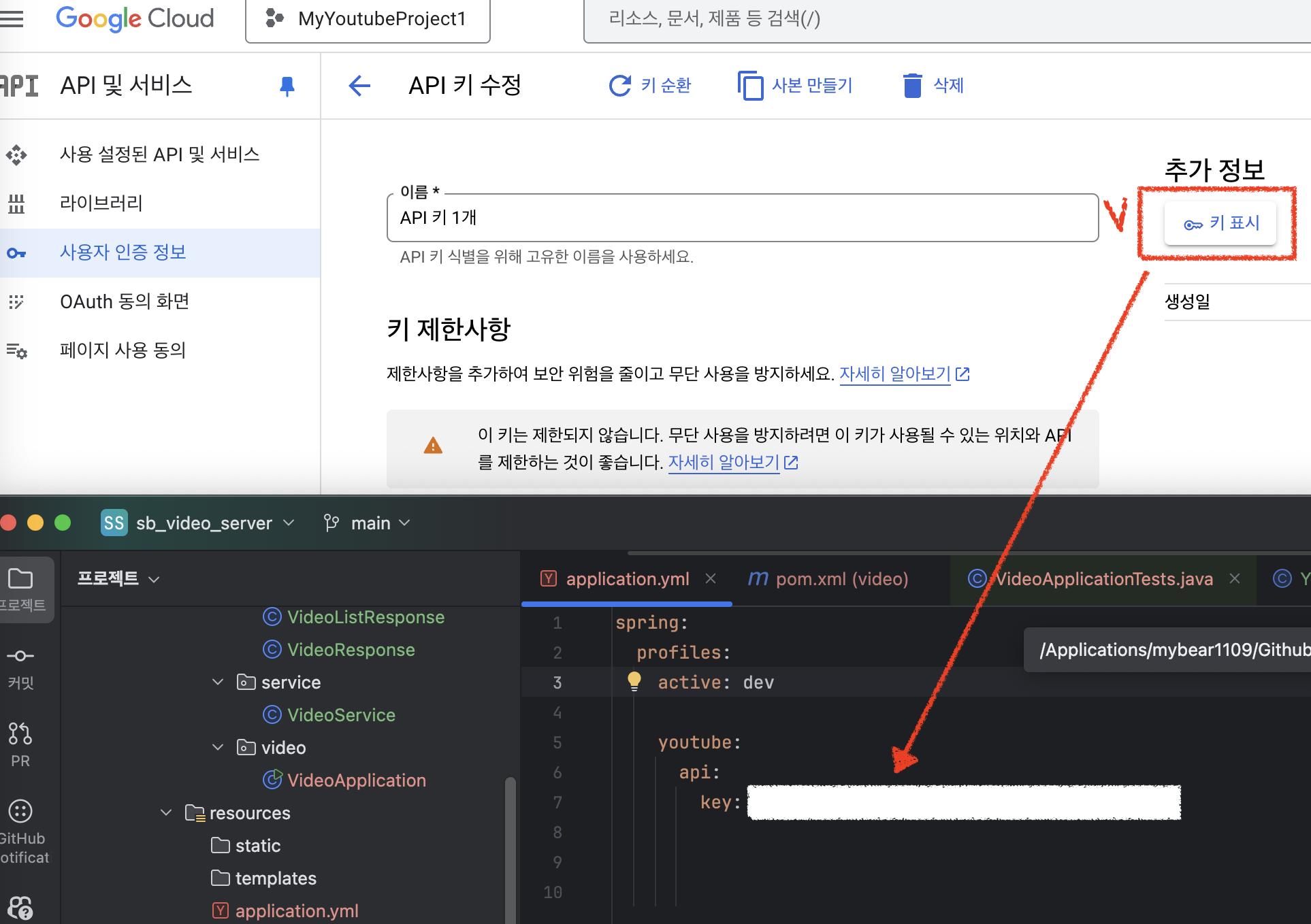Click the orange warning triangle icon
The width and height of the screenshot is (1311, 924).
433,446
